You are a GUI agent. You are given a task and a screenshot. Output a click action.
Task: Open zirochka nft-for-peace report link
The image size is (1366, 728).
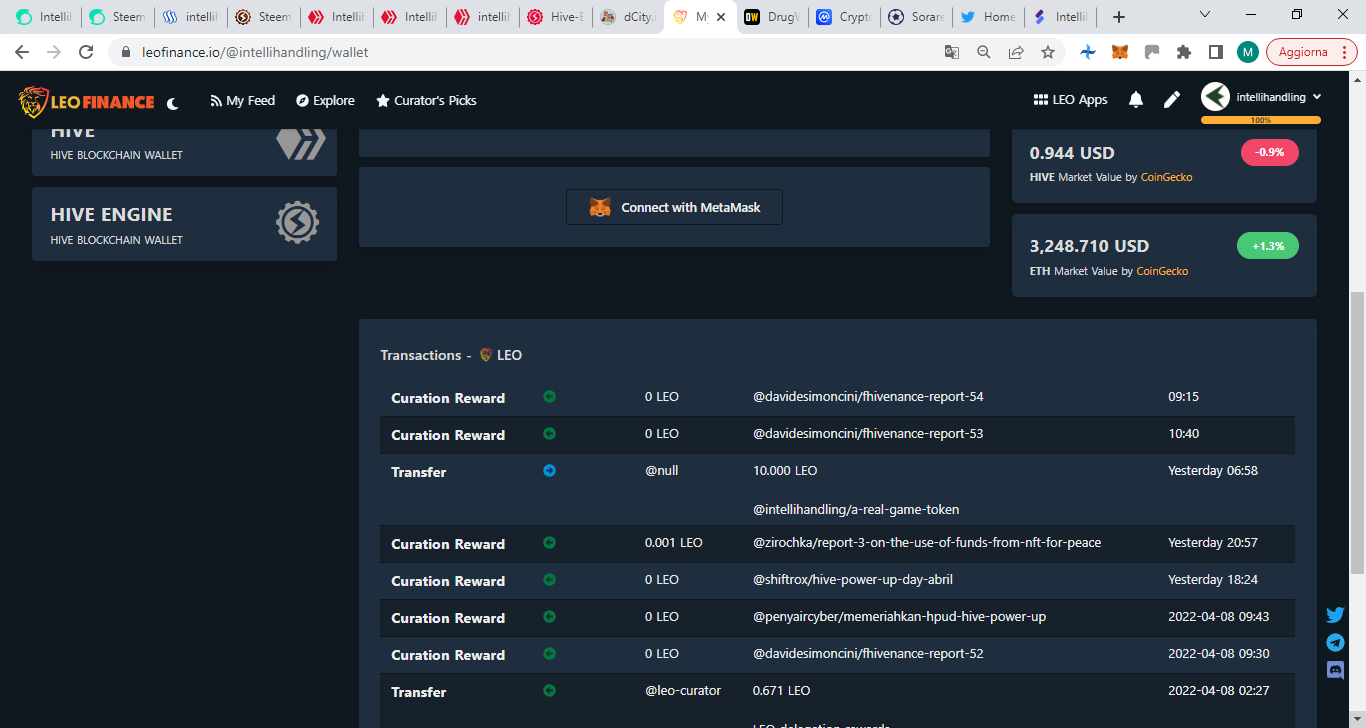[x=927, y=543]
